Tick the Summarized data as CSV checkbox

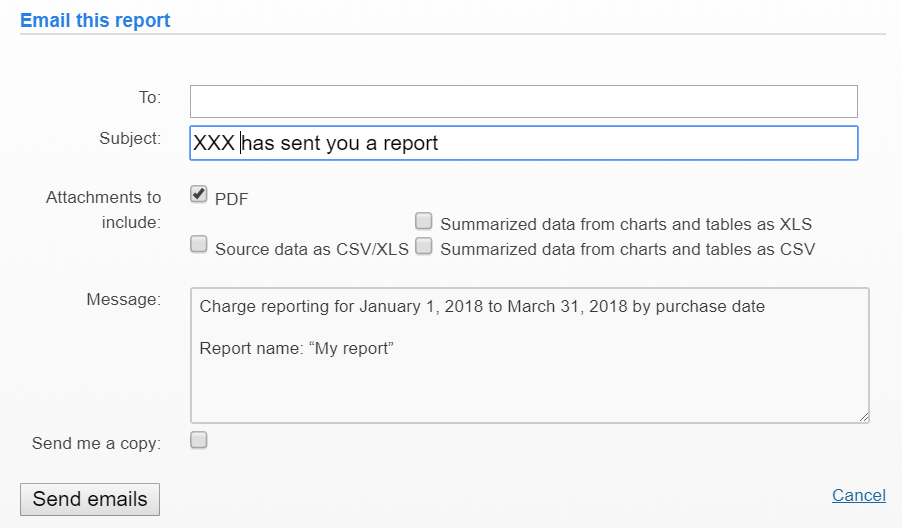click(424, 245)
